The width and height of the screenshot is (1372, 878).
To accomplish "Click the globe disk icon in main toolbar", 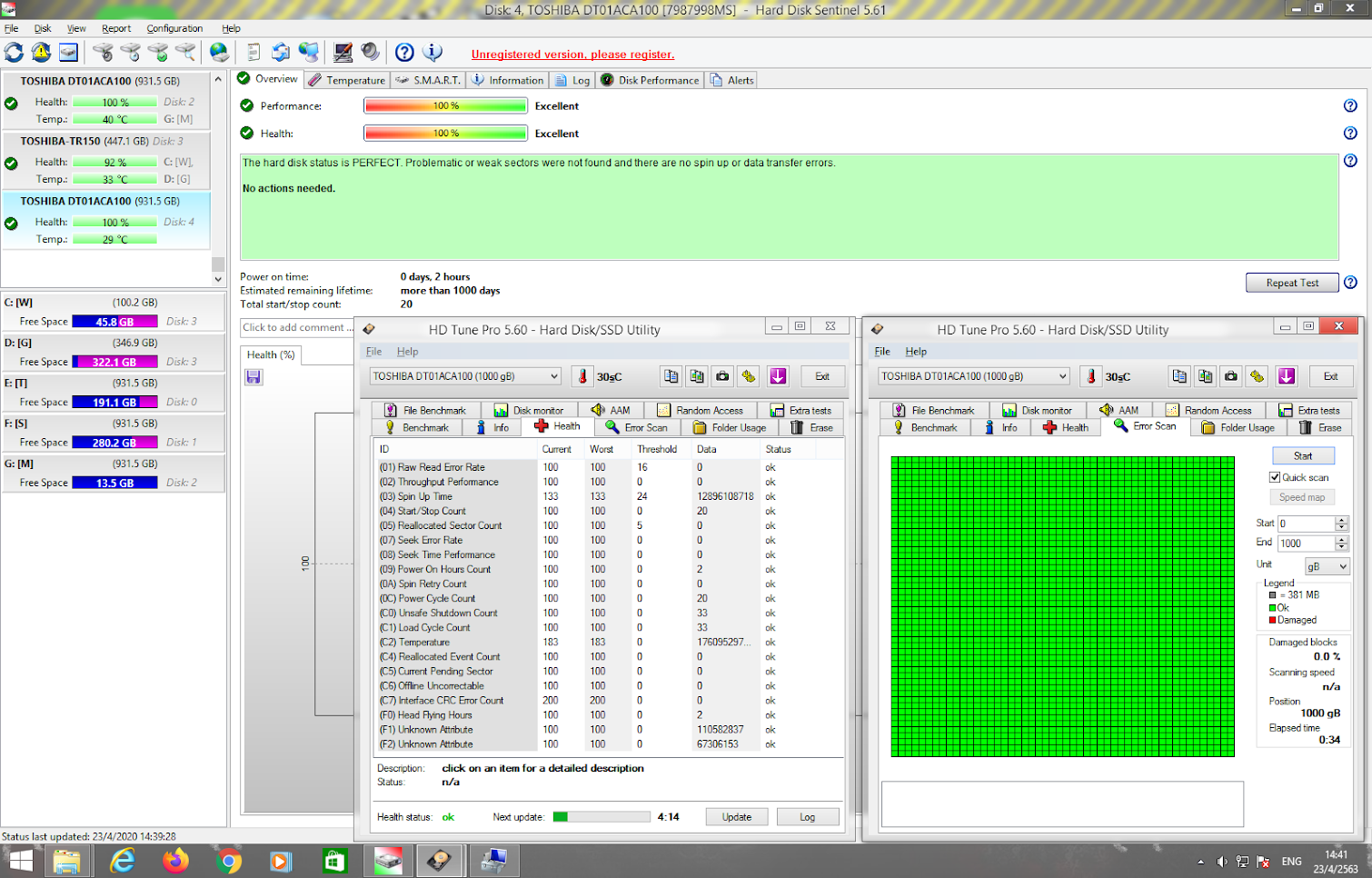I will coord(219,53).
